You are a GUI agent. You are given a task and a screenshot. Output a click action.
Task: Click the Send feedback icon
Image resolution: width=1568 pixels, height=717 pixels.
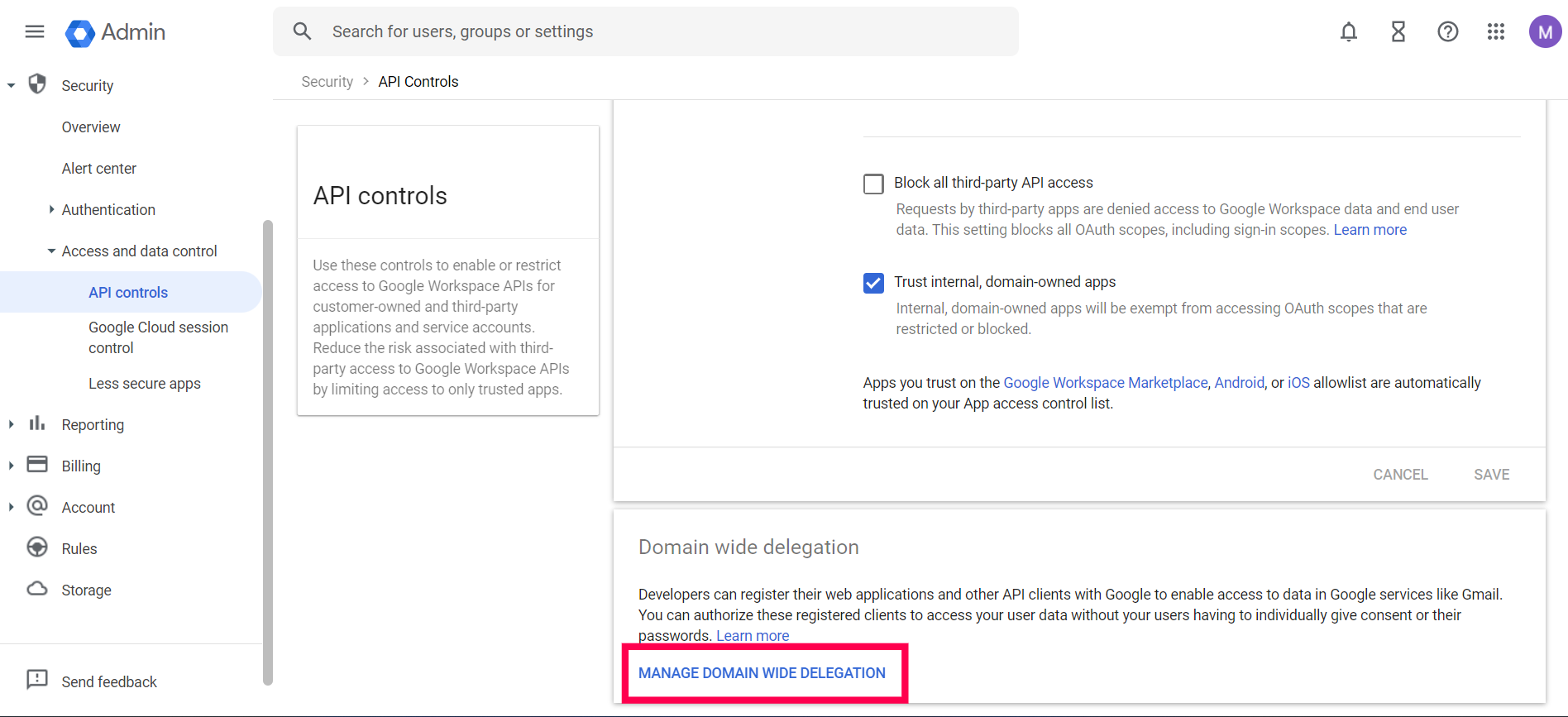(37, 680)
